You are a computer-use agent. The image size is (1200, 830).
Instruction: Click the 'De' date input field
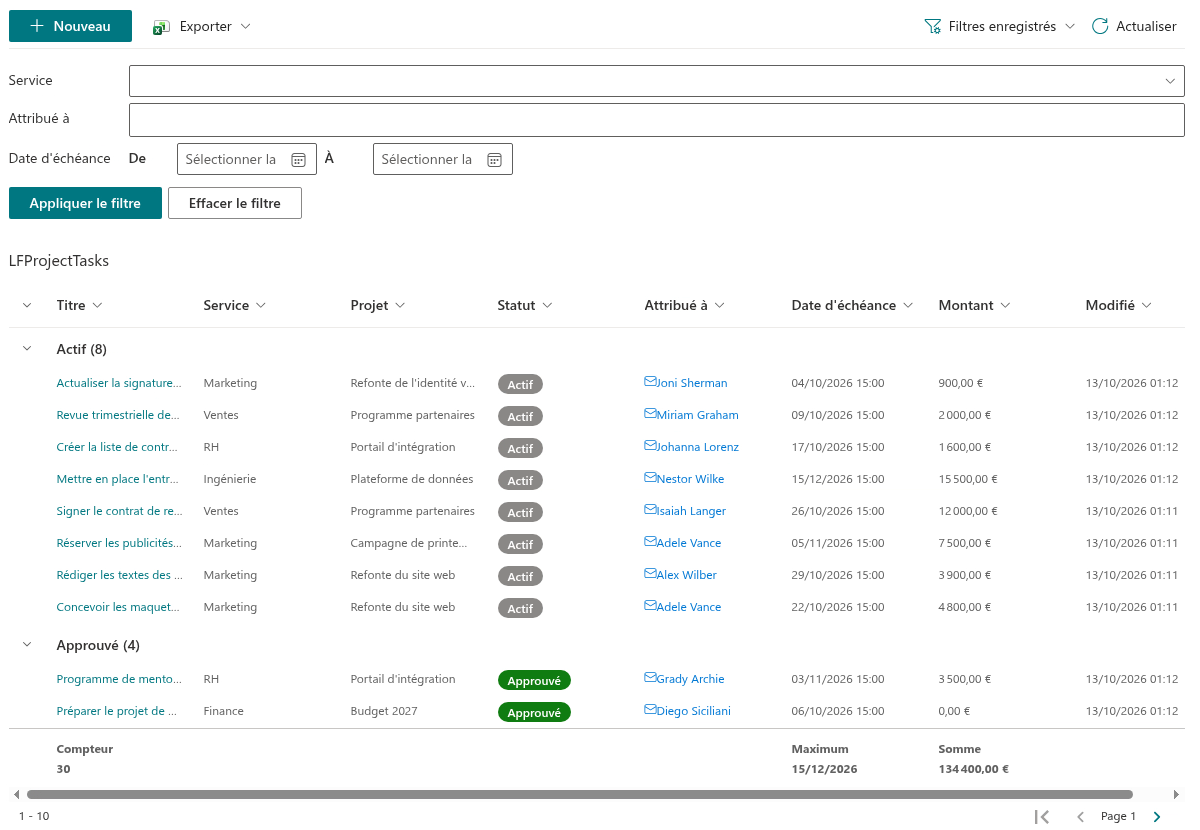247,159
